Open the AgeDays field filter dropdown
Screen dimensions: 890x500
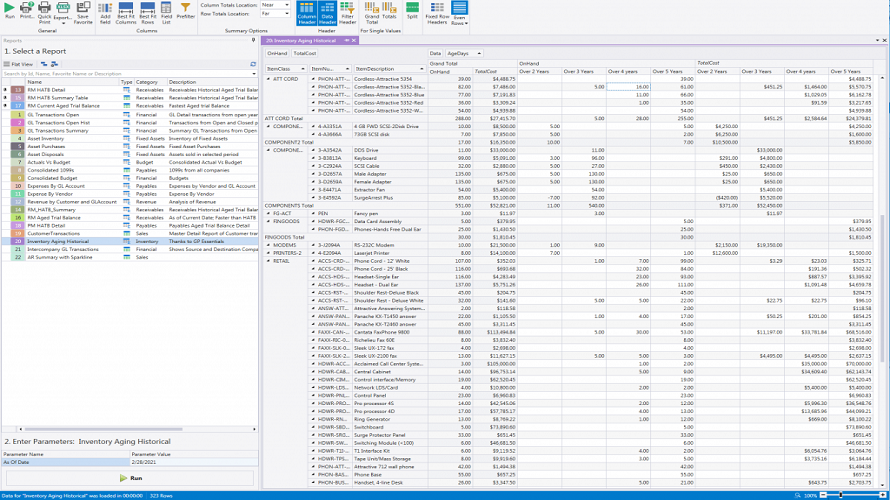tap(479, 53)
